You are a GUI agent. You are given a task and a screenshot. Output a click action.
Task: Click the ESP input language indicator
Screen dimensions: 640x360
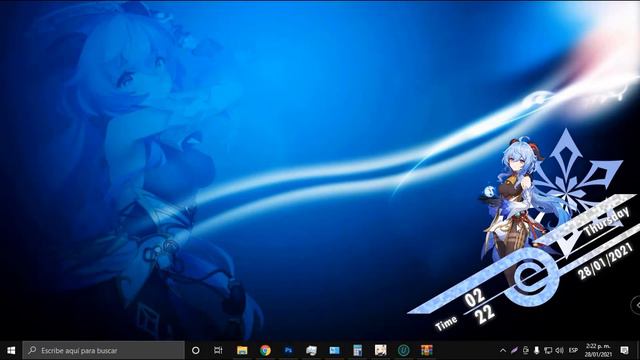click(573, 350)
